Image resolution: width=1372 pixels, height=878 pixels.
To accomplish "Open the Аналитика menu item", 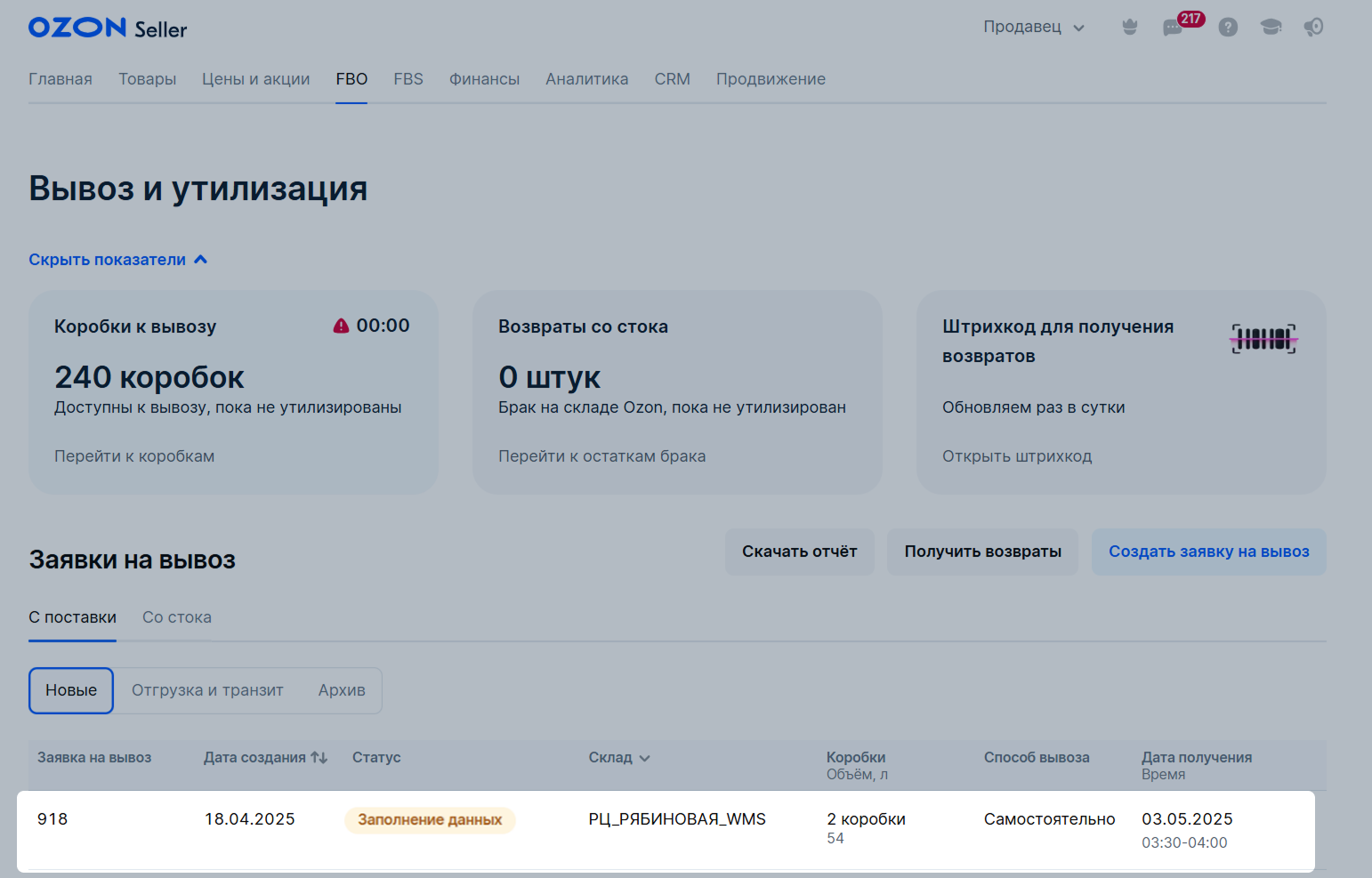I will 587,79.
